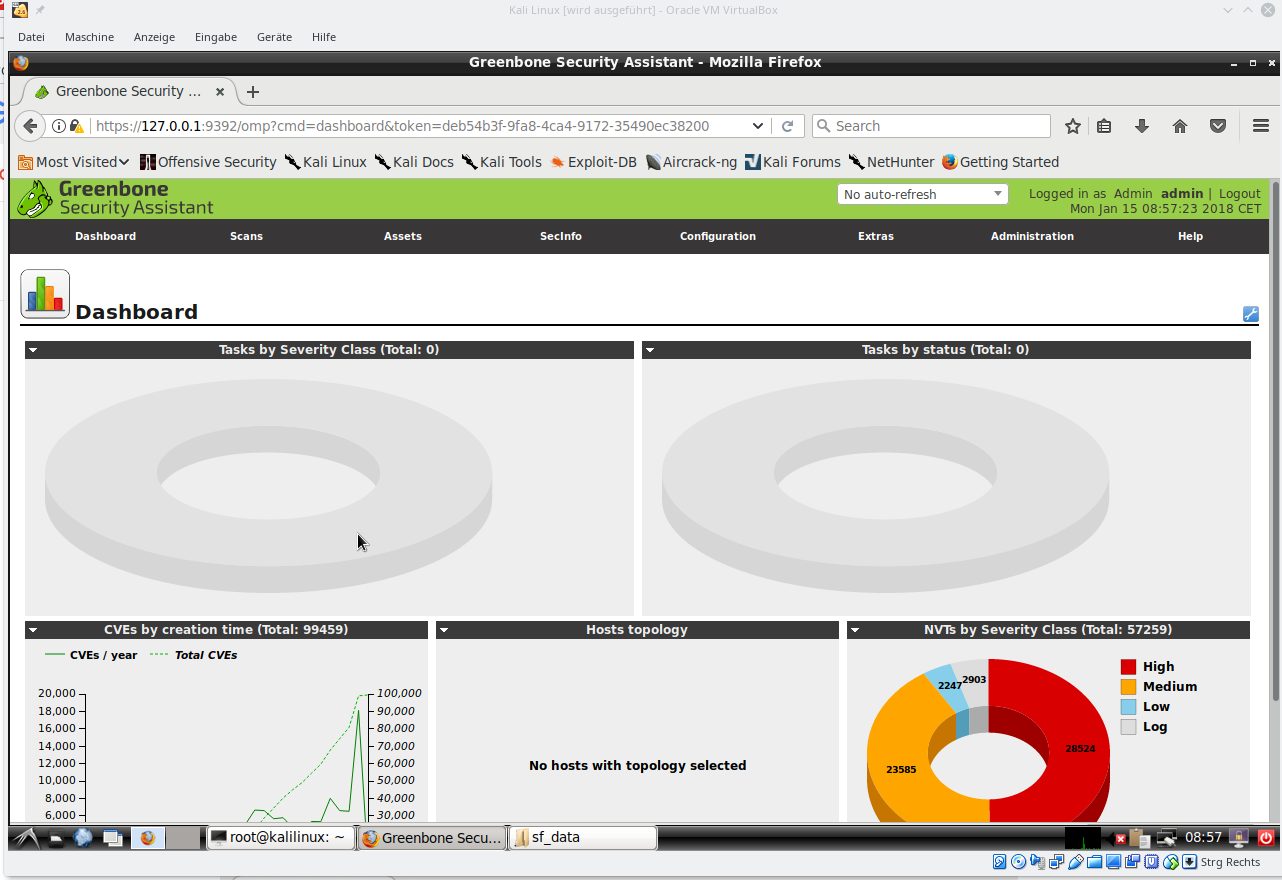Image resolution: width=1282 pixels, height=880 pixels.
Task: Open the Configuration menu
Action: pyautogui.click(x=717, y=236)
